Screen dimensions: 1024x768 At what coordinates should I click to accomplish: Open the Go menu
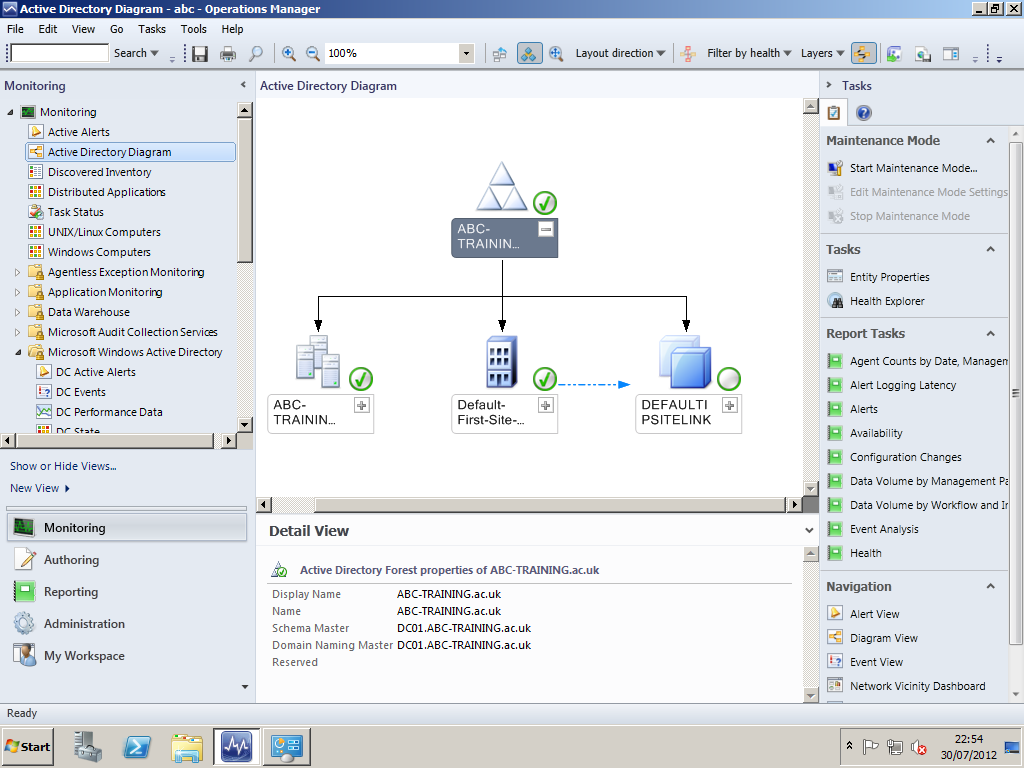pos(117,29)
